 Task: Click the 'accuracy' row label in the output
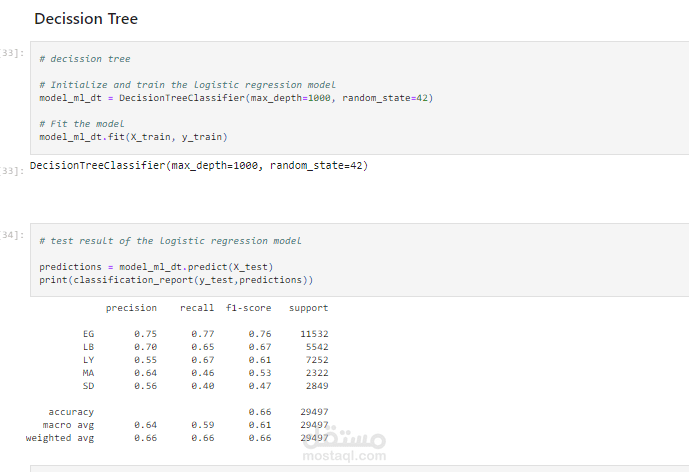coord(71,412)
